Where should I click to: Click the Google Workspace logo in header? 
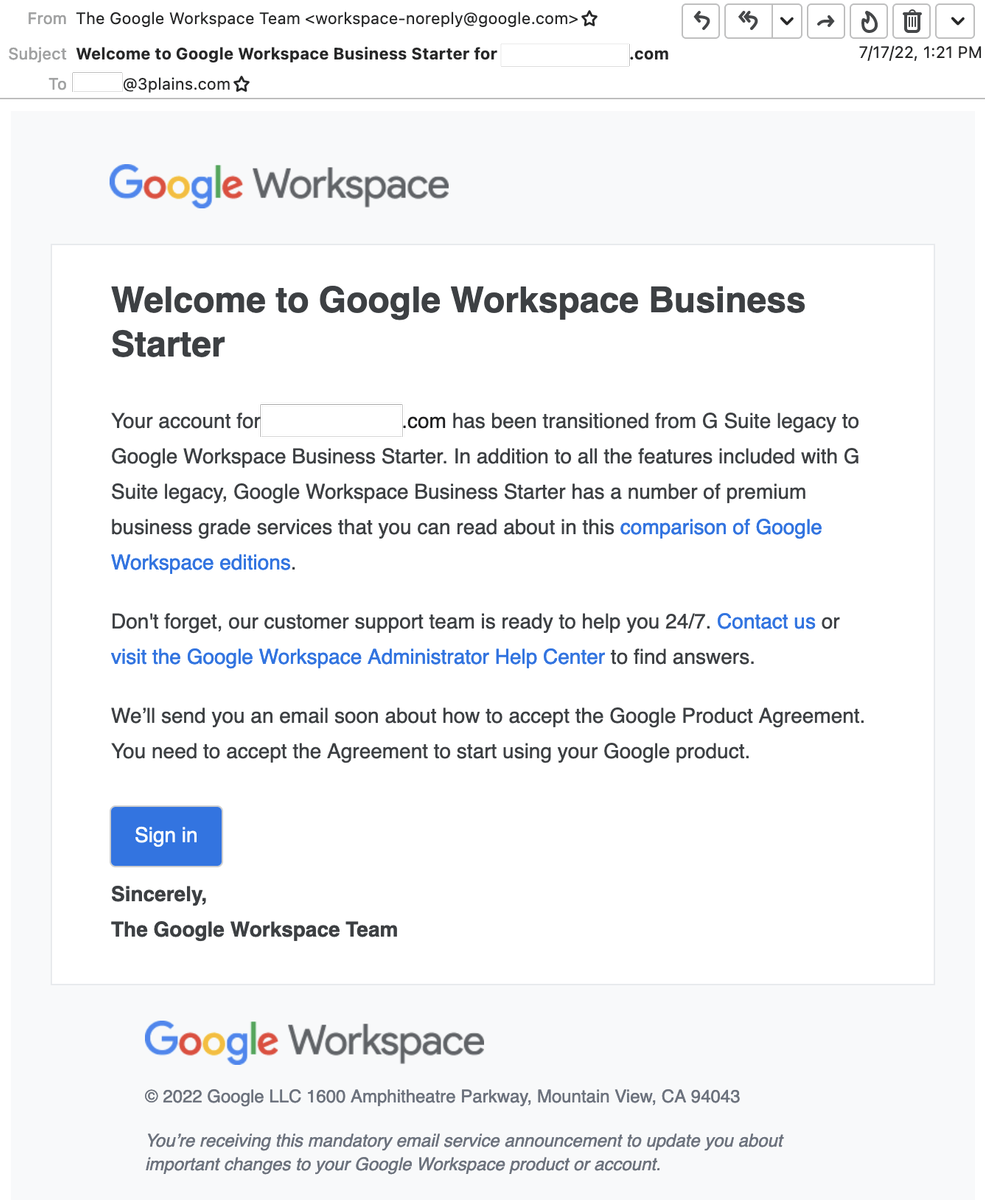pyautogui.click(x=279, y=186)
